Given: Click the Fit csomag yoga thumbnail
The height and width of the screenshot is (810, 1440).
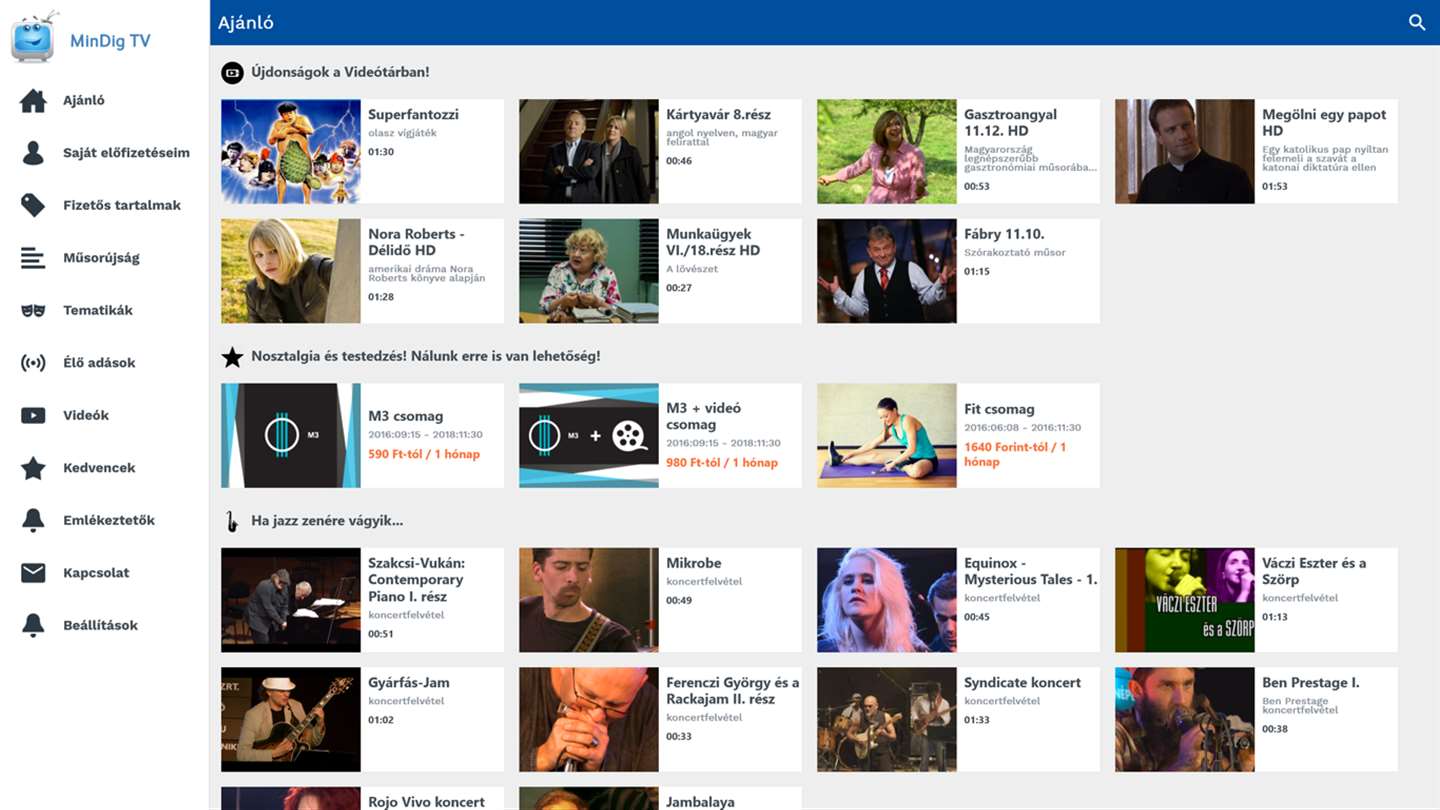Looking at the screenshot, I should [x=887, y=435].
